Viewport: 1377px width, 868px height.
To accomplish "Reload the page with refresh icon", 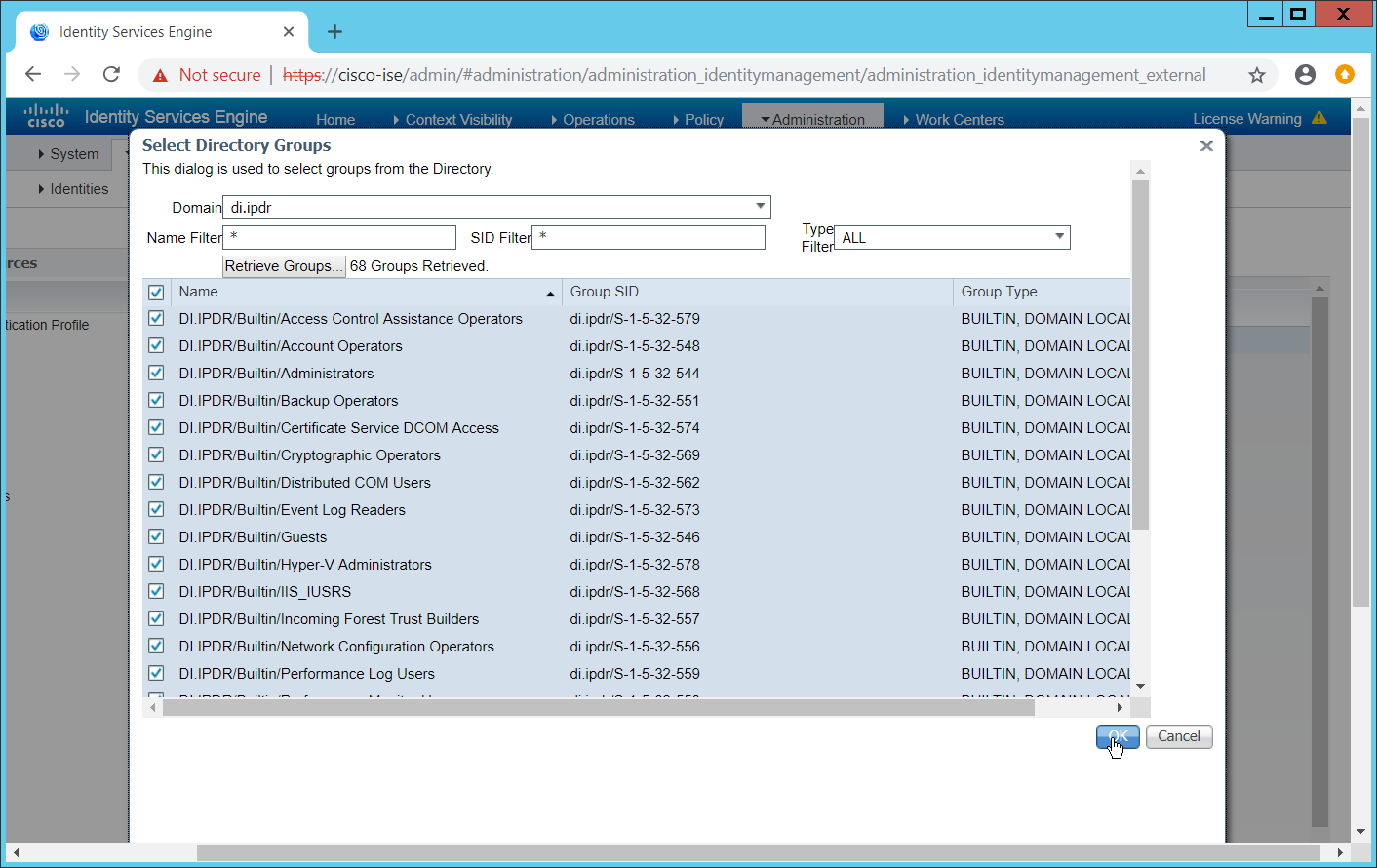I will click(x=112, y=75).
